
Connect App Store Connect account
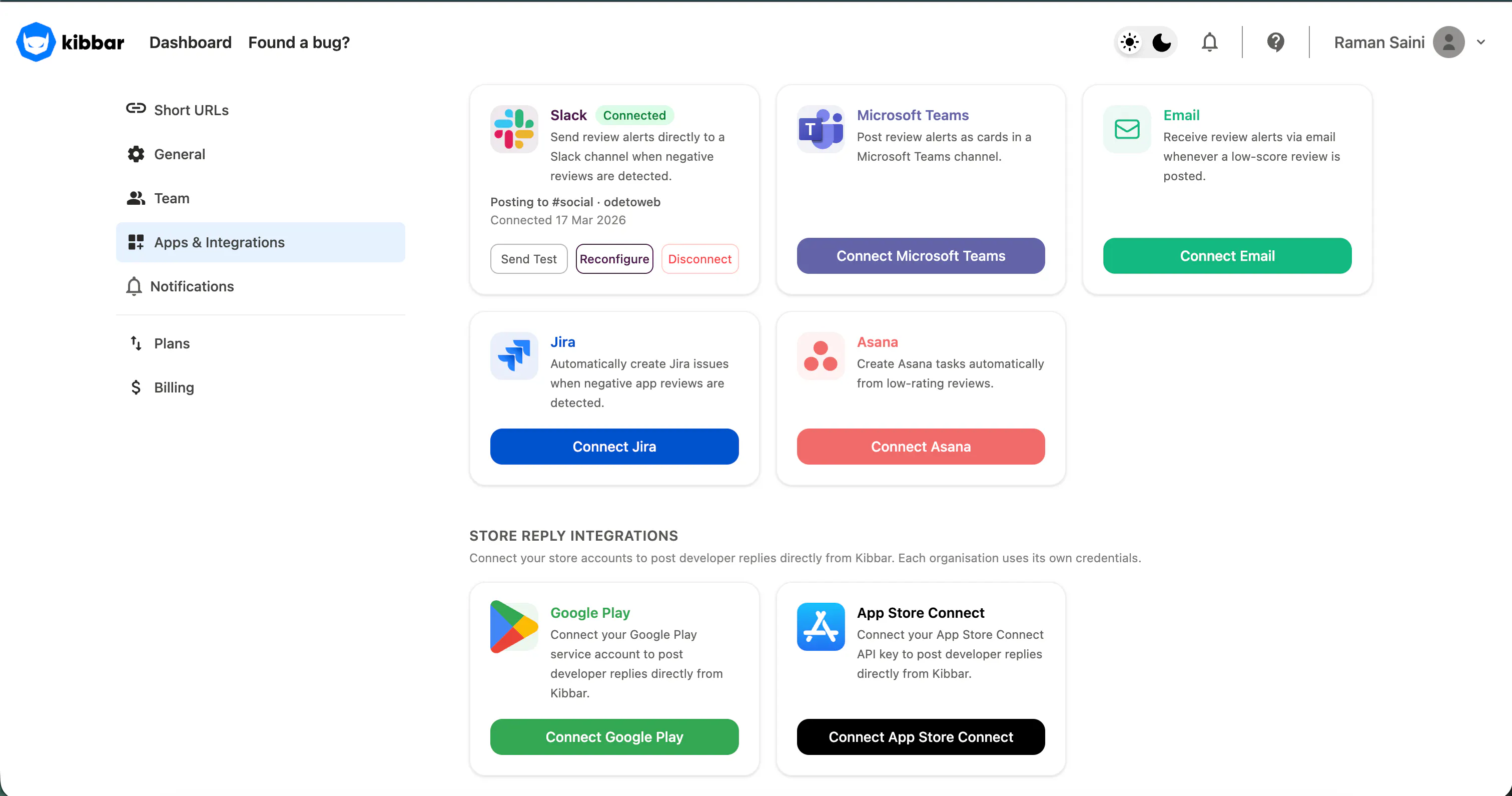920,736
